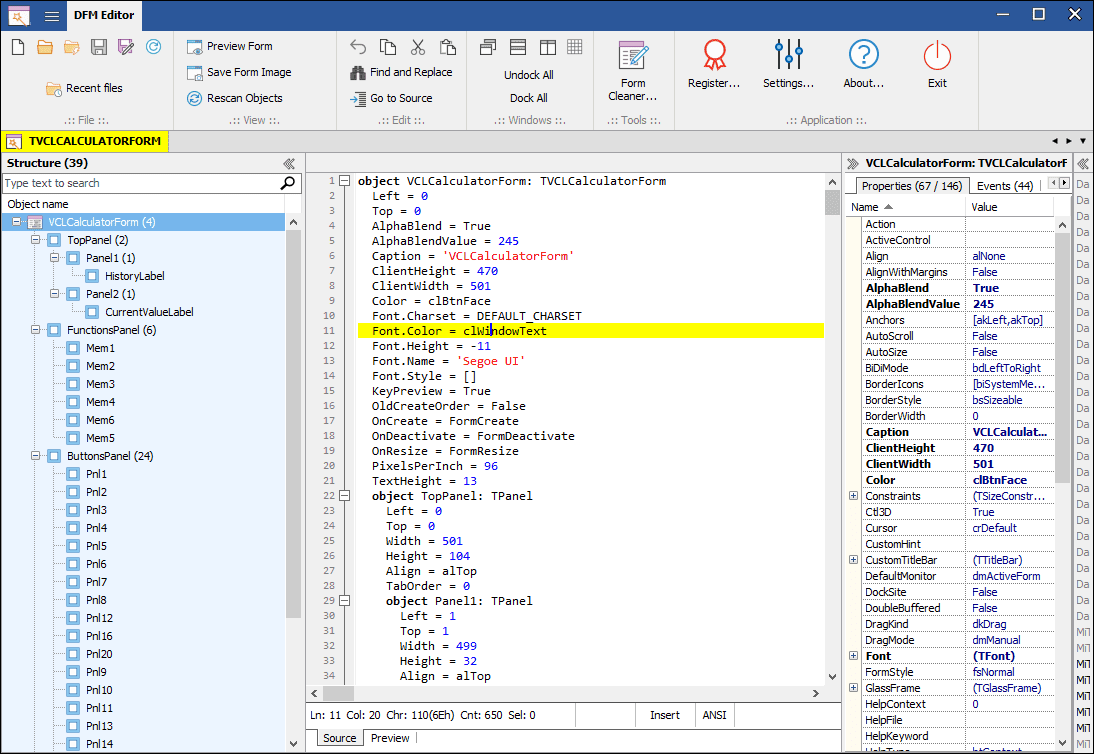1094x754 pixels.
Task: Open the hamburger menu in title bar
Action: (x=52, y=15)
